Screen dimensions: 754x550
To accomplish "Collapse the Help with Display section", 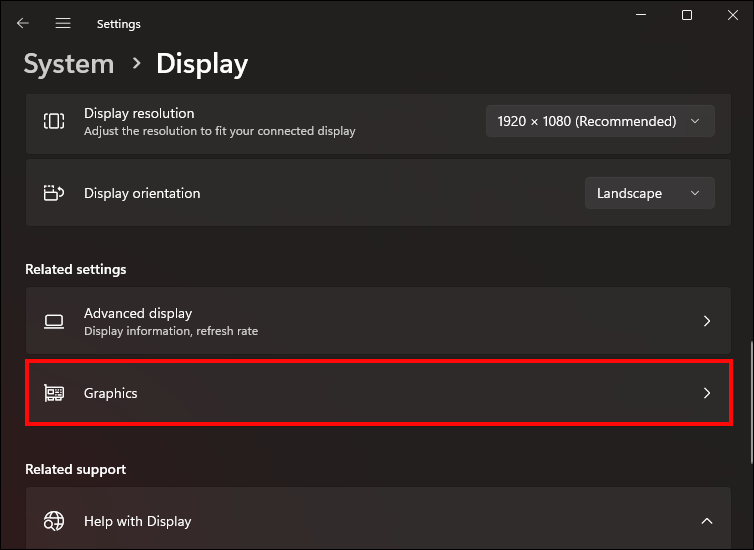I will pyautogui.click(x=707, y=521).
